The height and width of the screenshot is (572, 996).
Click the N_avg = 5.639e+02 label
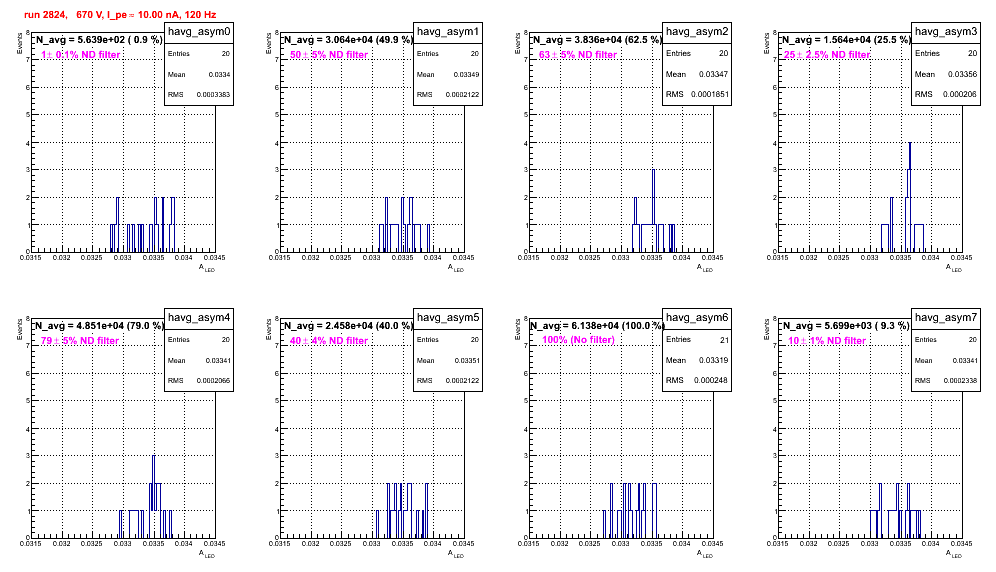click(99, 39)
